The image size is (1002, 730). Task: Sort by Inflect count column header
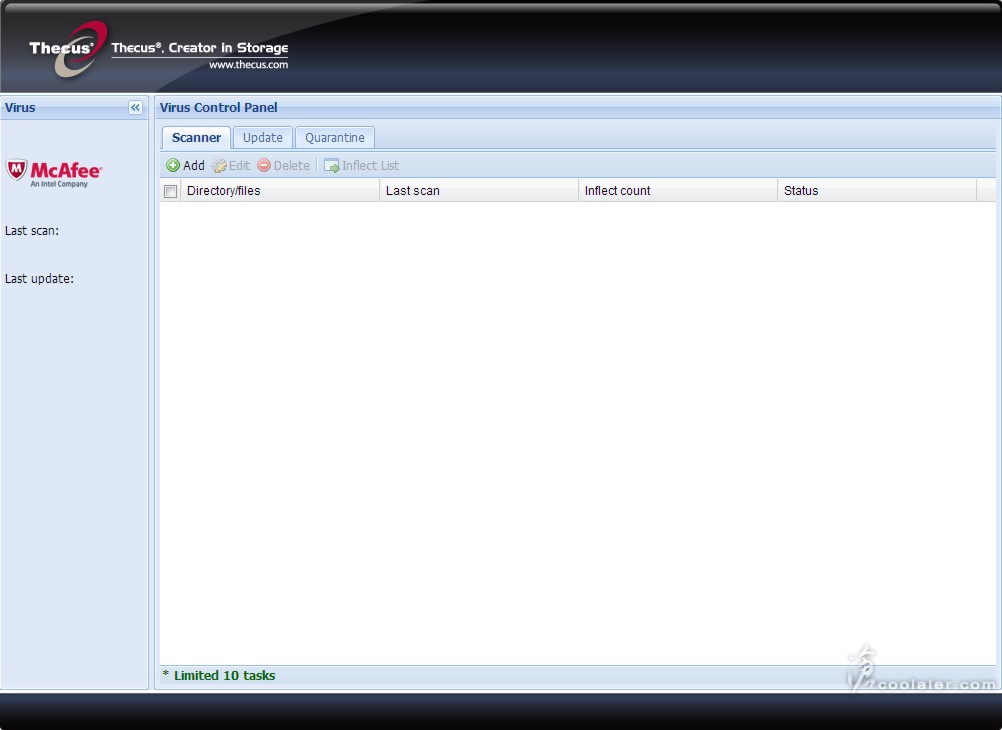[677, 190]
